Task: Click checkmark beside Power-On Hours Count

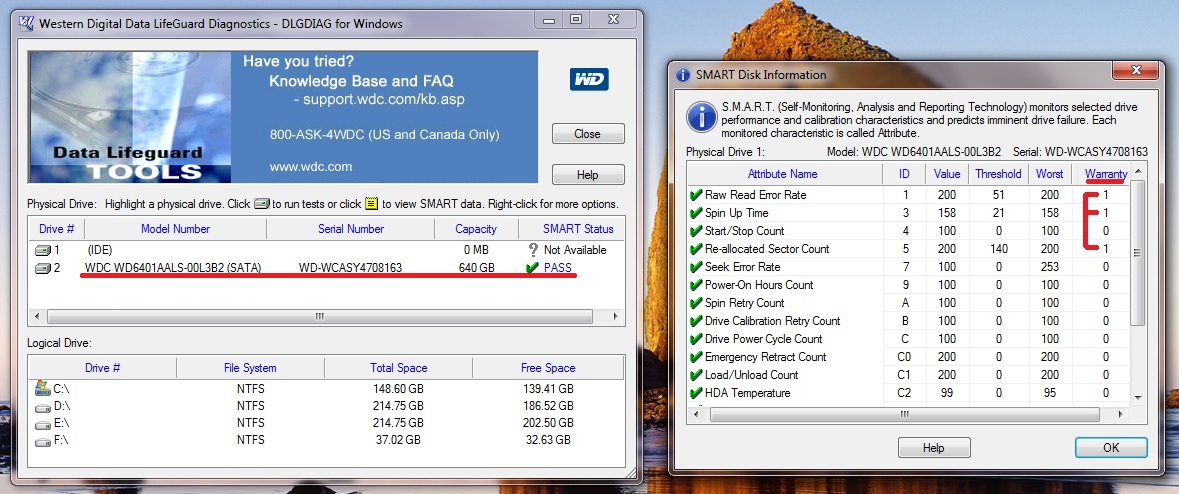Action: [696, 285]
